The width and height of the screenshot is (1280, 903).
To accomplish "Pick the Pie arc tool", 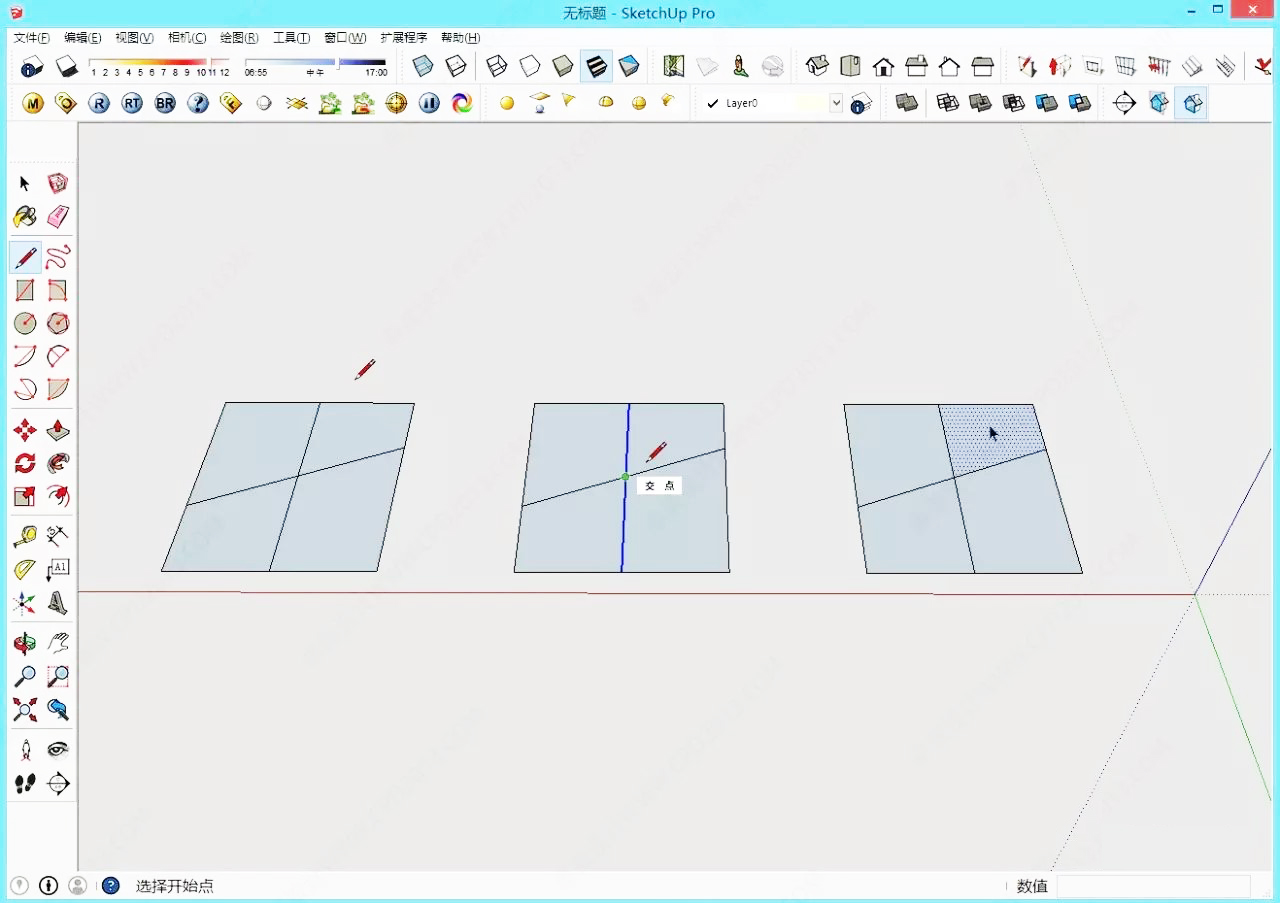I will pos(58,389).
